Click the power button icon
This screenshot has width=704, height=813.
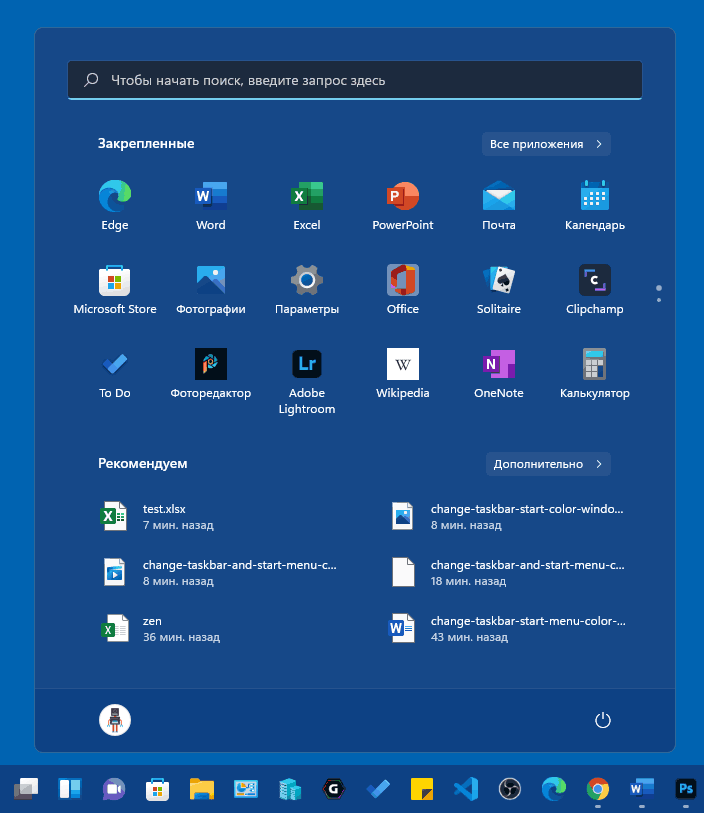(x=602, y=720)
